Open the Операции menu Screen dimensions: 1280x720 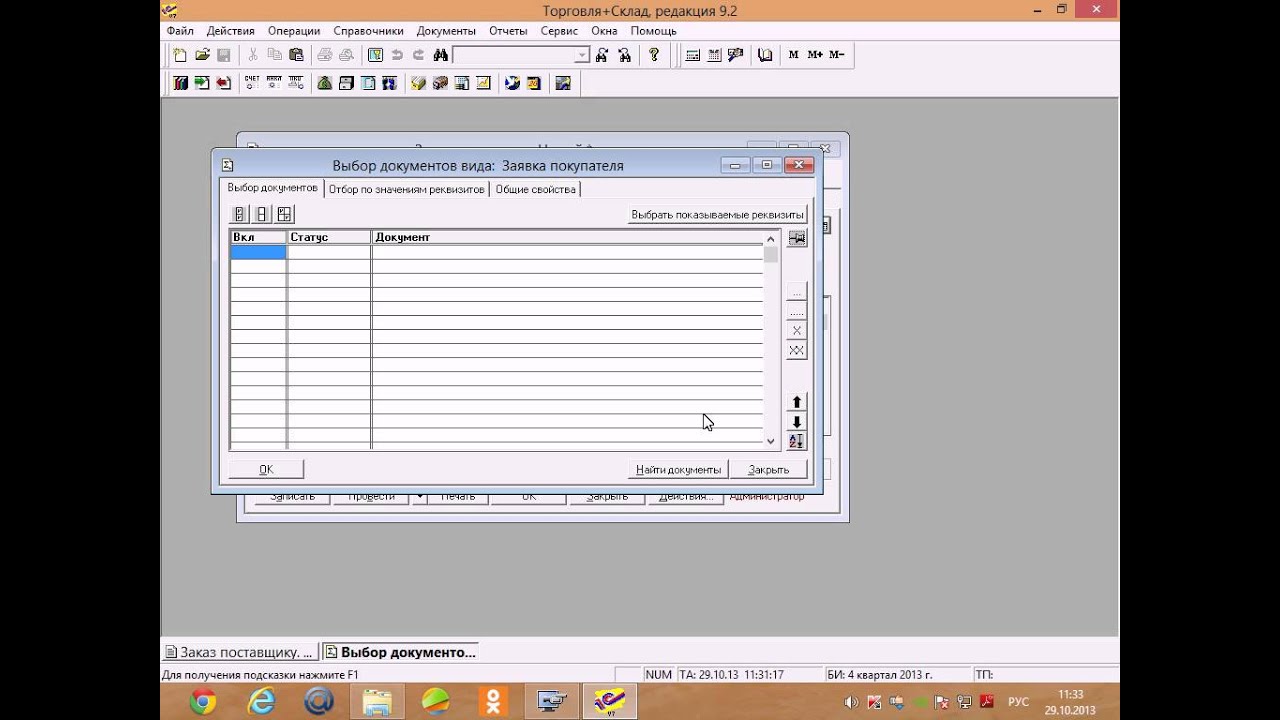tap(294, 31)
